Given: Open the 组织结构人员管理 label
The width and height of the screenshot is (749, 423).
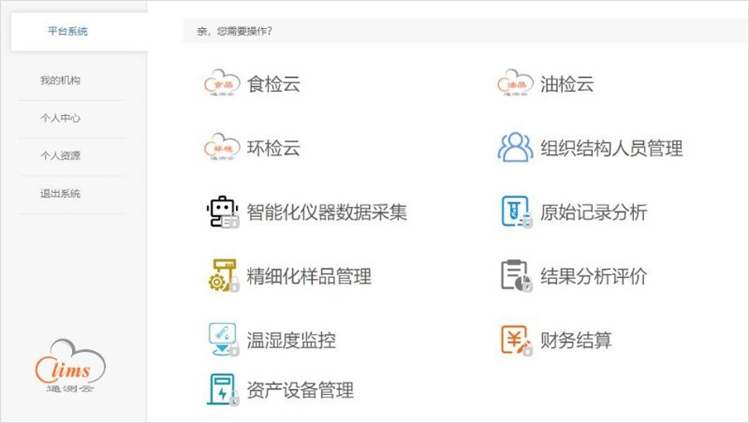Looking at the screenshot, I should (x=611, y=148).
